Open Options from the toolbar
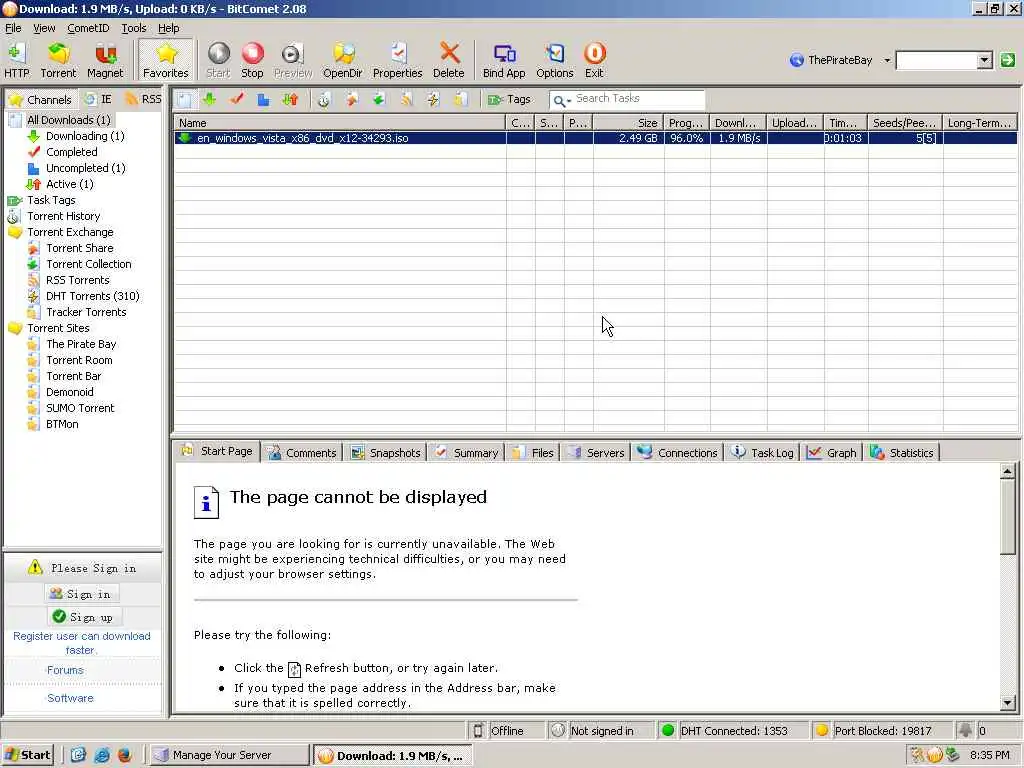1024x768 pixels. click(554, 60)
